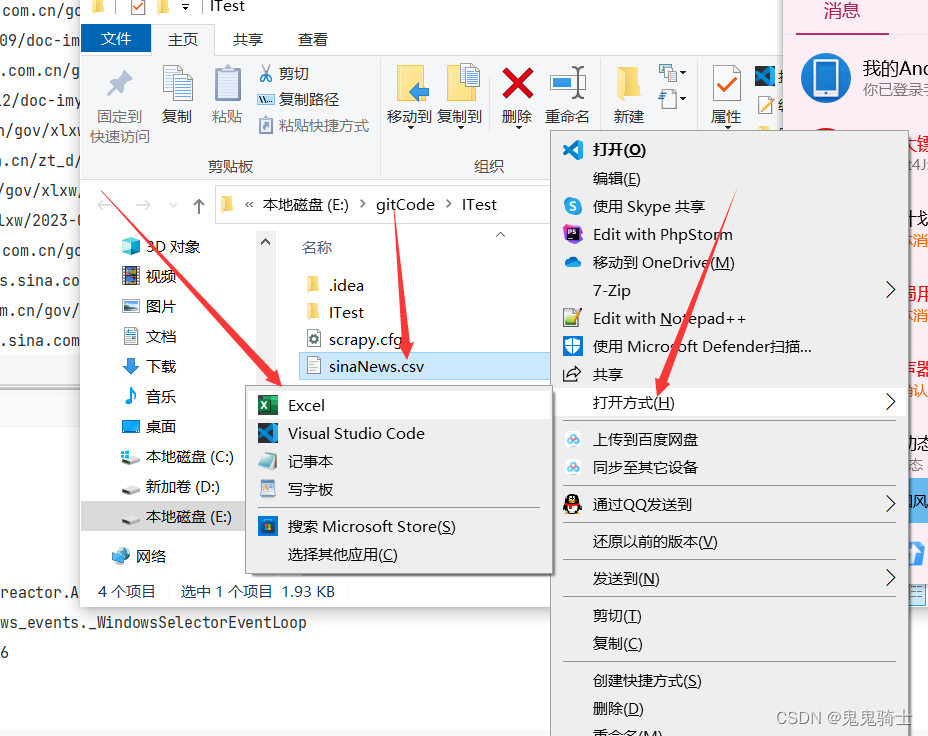Click Choose another app (选择其他应用)

[399, 554]
